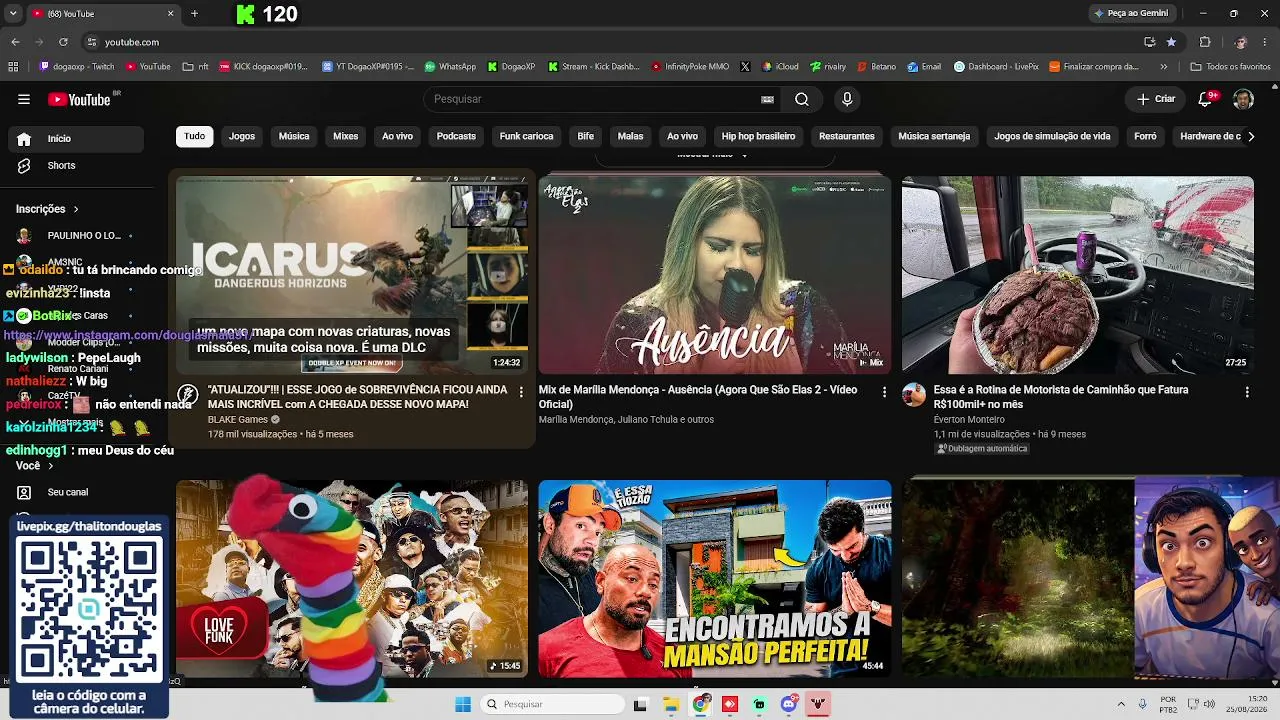The height and width of the screenshot is (720, 1280).
Task: Expand the Inscrições section
Action: [47, 209]
